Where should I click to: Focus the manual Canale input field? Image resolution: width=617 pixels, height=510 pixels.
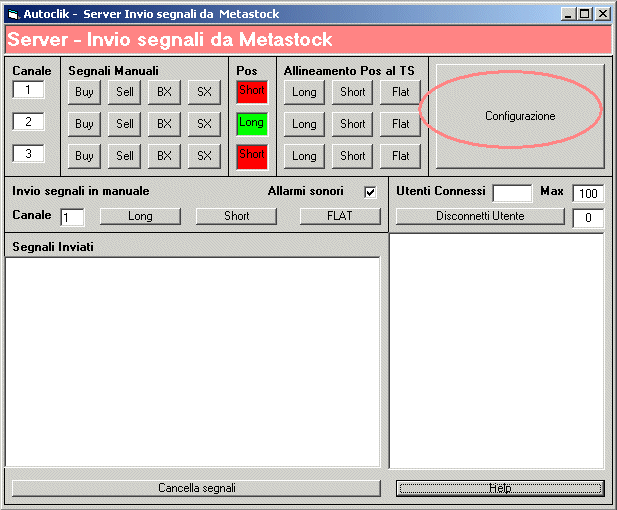[72, 217]
